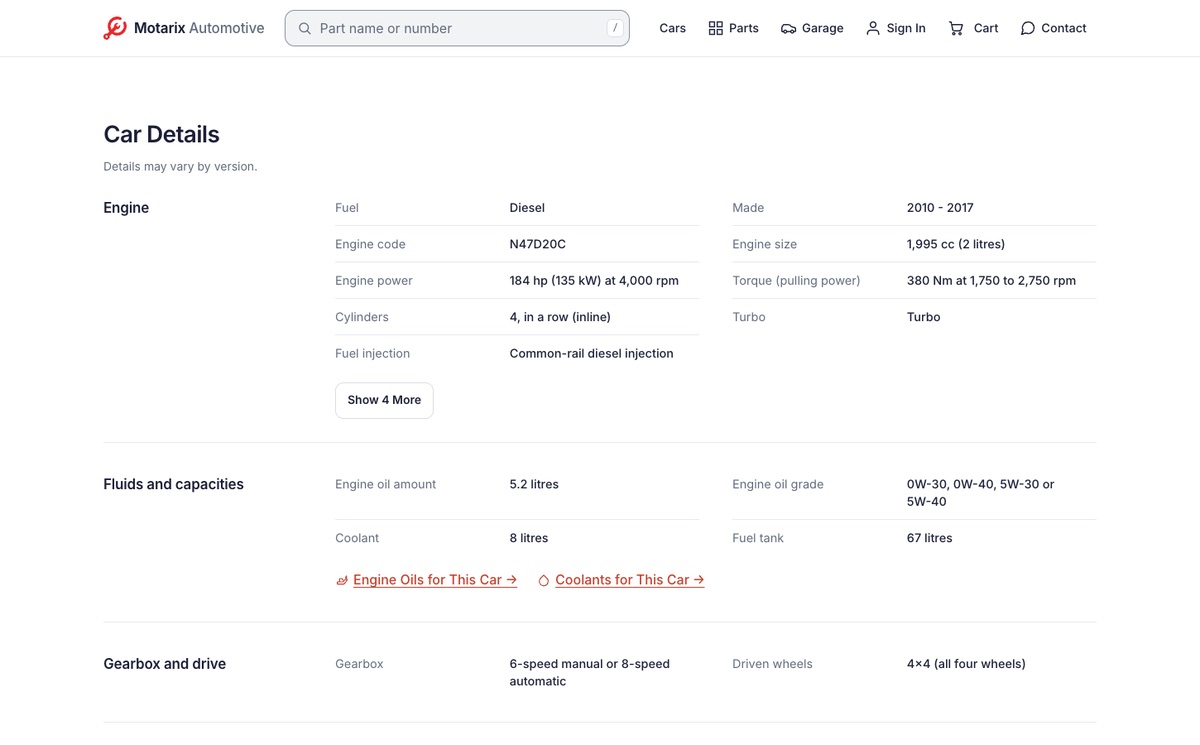
Task: Click the oil can icon beside Engine Oils
Action: (x=342, y=580)
